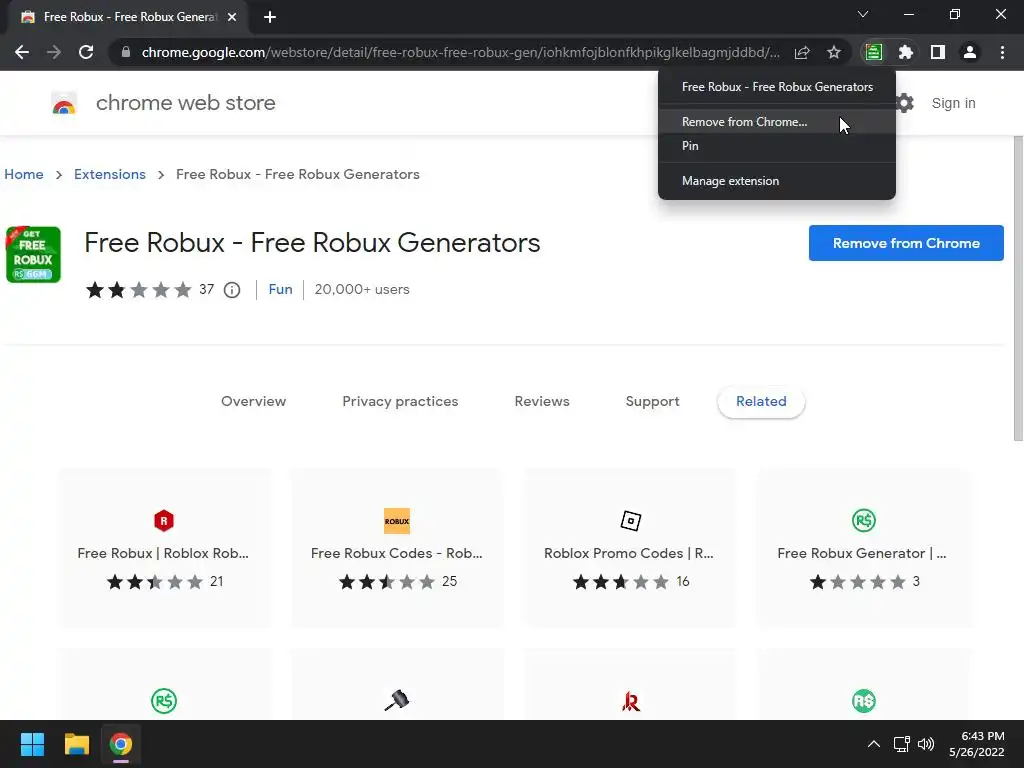Reload the current page
1024x768 pixels.
86,52
